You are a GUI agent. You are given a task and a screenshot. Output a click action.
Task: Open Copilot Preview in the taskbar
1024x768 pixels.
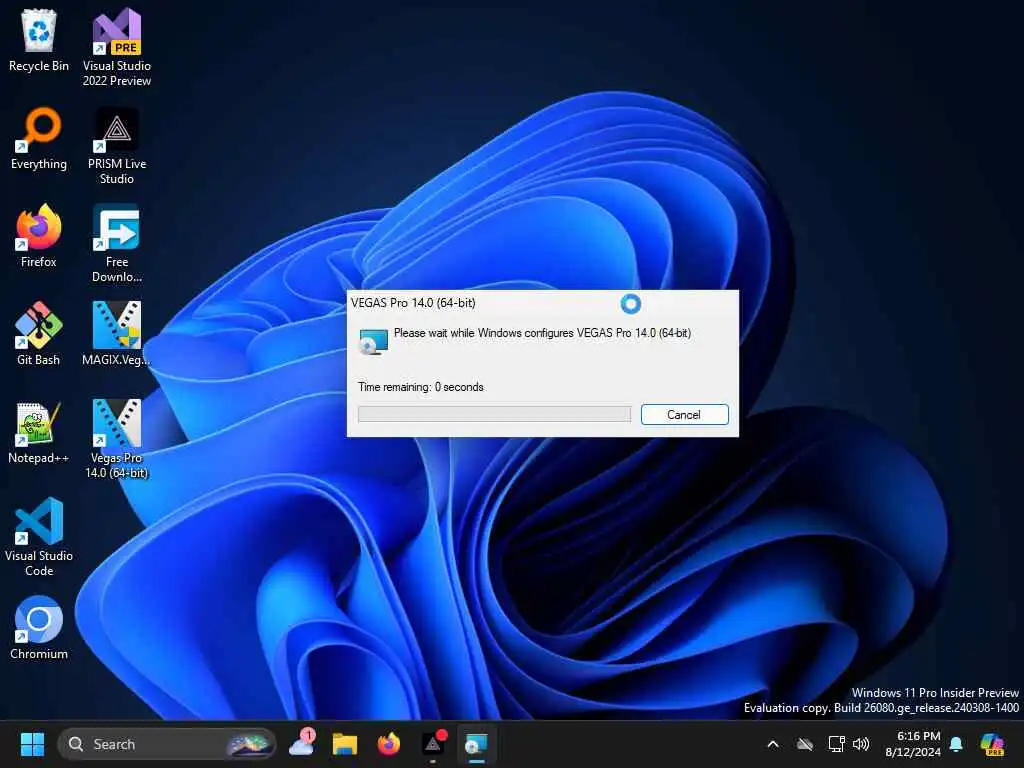click(992, 744)
